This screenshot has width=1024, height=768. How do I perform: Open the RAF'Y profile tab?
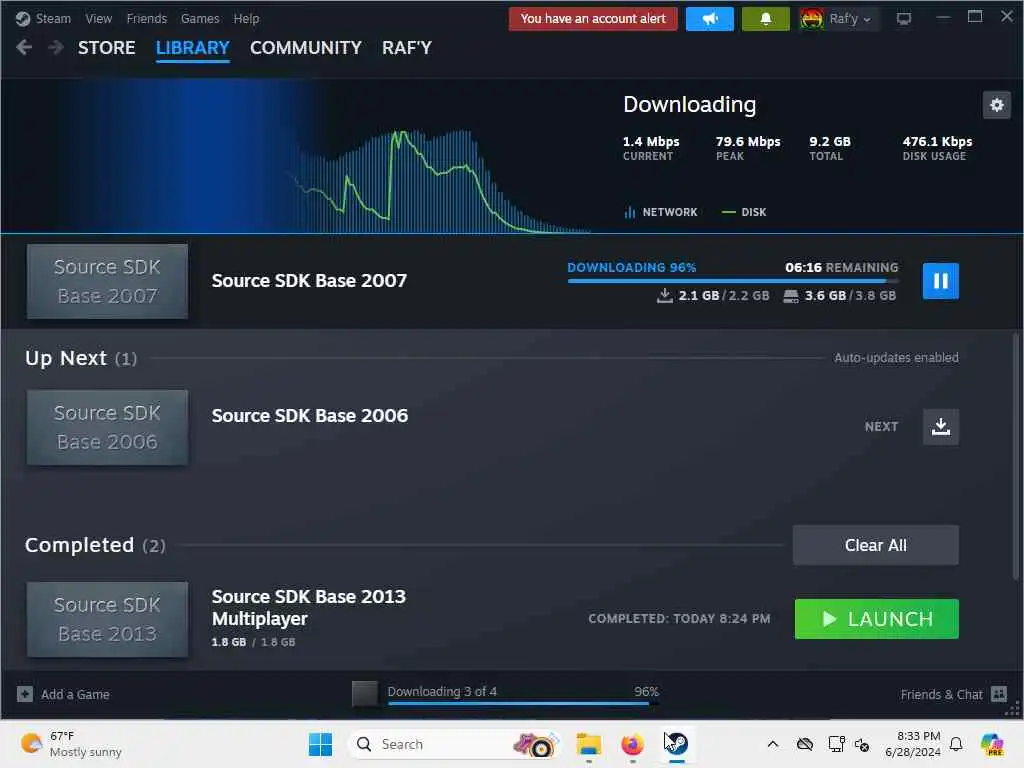[x=407, y=48]
